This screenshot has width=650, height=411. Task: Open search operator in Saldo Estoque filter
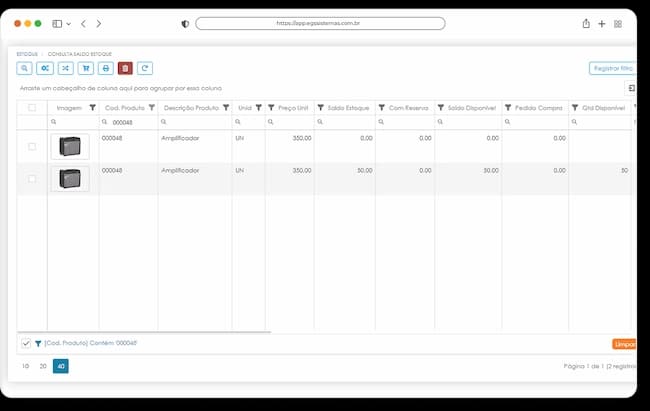point(320,122)
